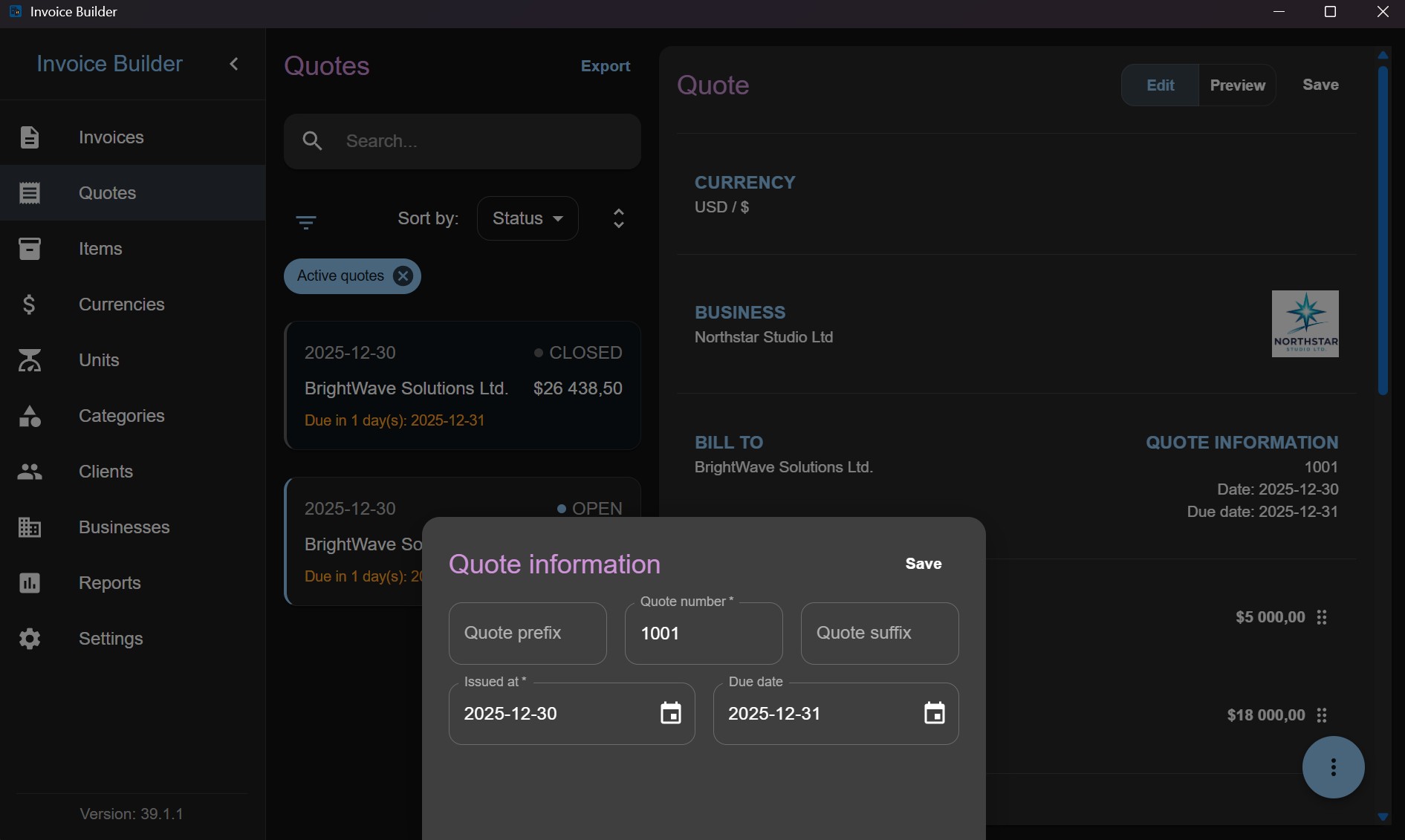Open the quotes filter icon
Image resolution: width=1405 pixels, height=840 pixels.
306,222
